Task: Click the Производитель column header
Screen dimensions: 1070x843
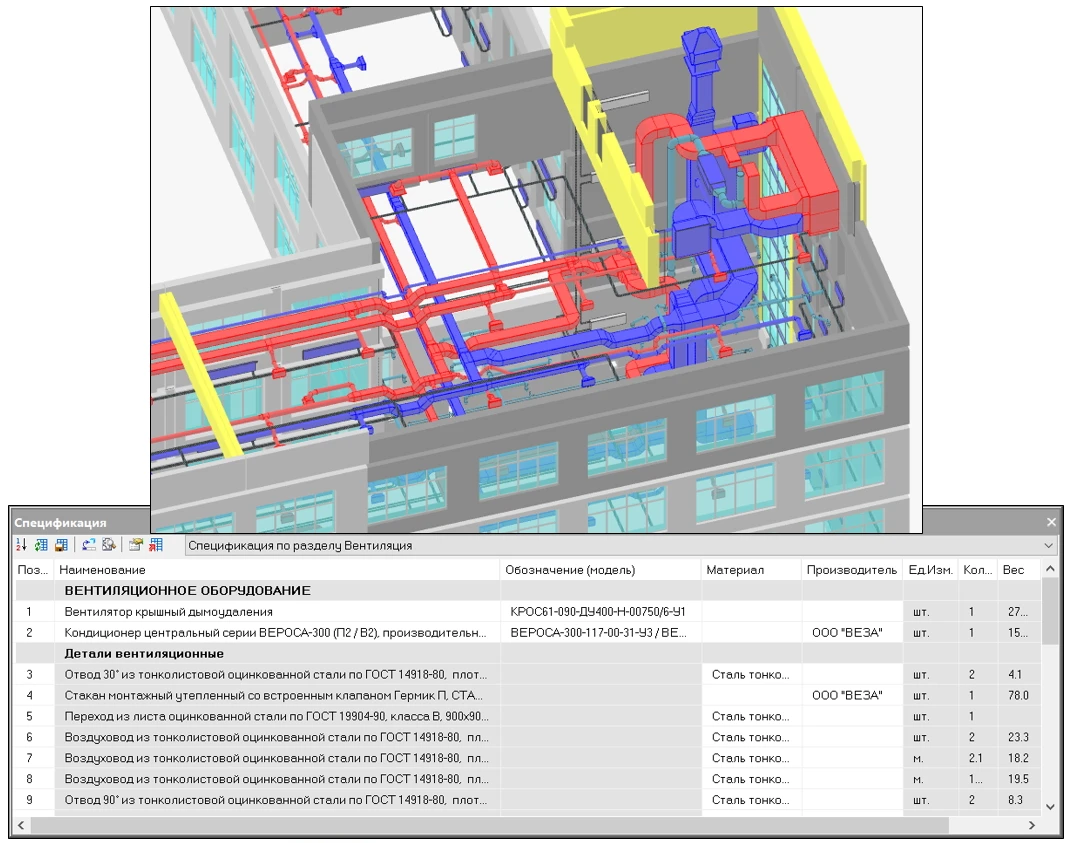Action: pos(851,570)
